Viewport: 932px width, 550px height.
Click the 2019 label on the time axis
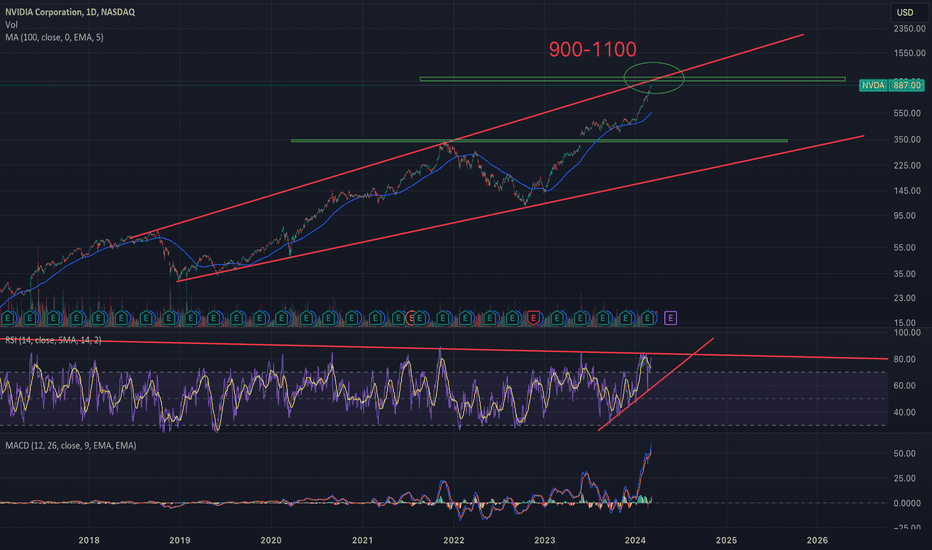click(x=180, y=540)
